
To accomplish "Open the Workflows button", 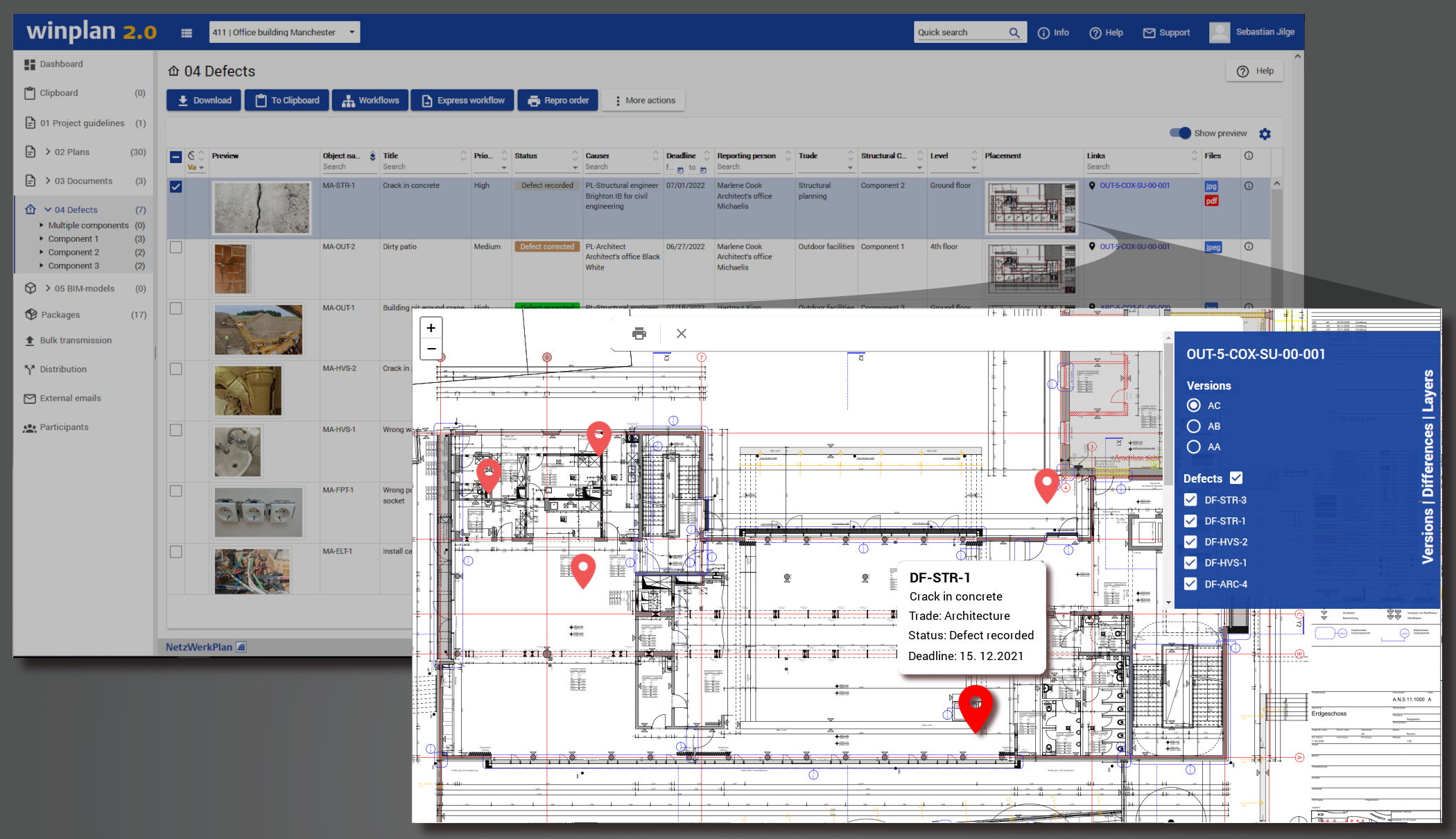I will (x=370, y=101).
